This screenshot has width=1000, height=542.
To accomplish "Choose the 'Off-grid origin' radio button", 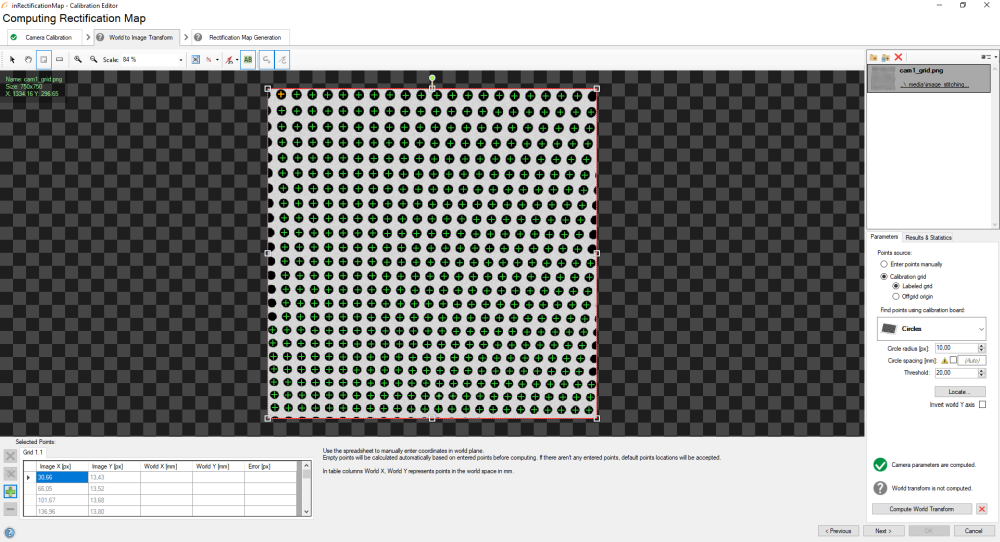I will [x=894, y=296].
